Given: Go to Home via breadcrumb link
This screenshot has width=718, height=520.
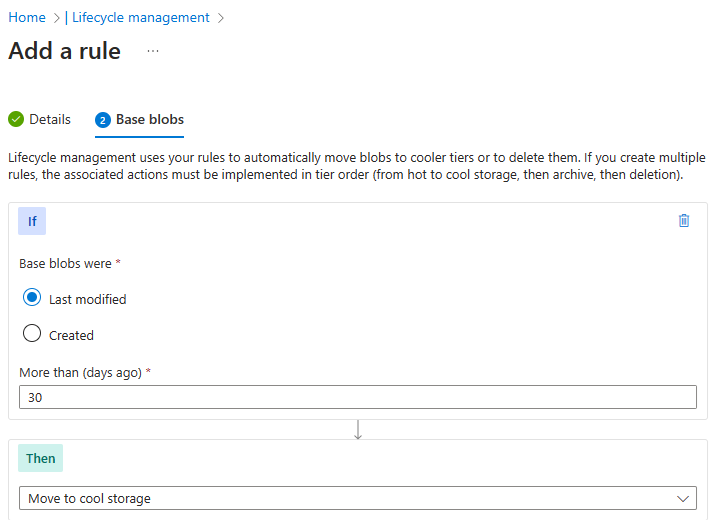Looking at the screenshot, I should pyautogui.click(x=27, y=18).
